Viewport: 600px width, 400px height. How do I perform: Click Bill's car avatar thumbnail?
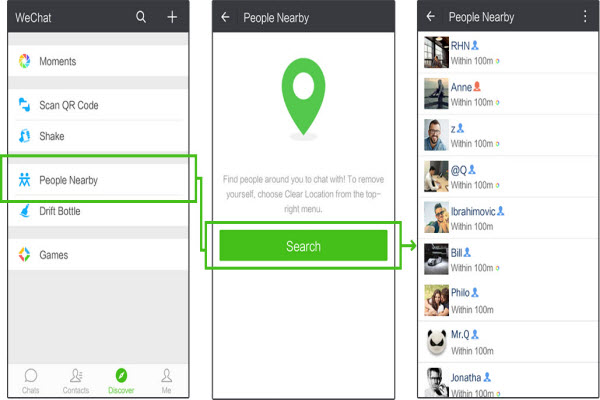pos(436,259)
